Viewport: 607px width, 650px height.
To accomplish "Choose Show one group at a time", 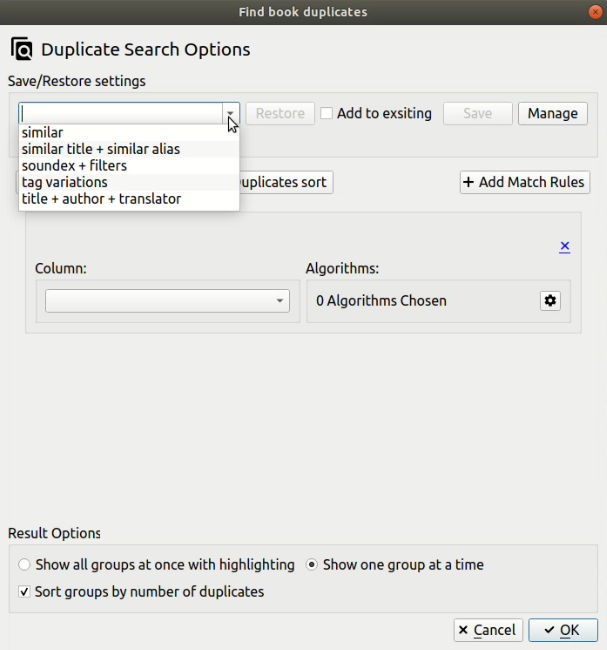I will (312, 565).
